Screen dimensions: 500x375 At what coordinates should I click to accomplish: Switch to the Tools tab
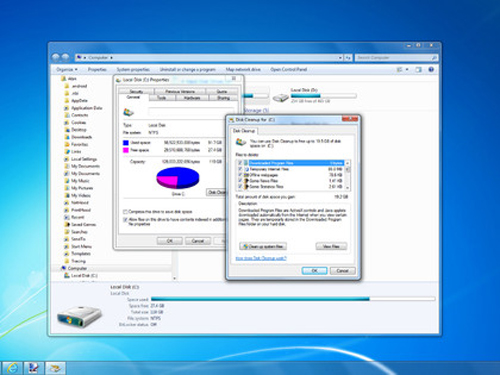coord(162,98)
